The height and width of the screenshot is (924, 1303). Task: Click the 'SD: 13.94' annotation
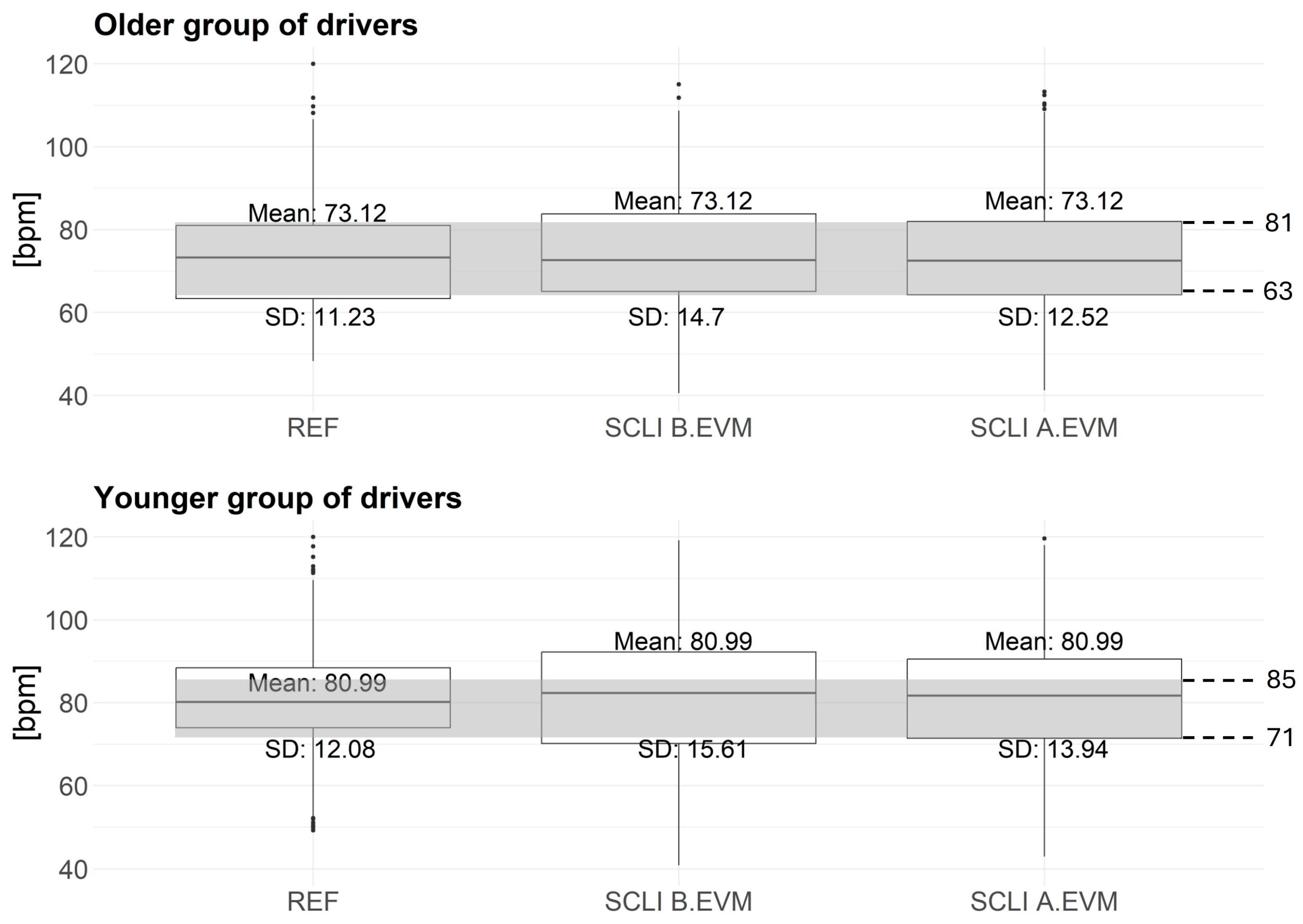[x=1052, y=749]
